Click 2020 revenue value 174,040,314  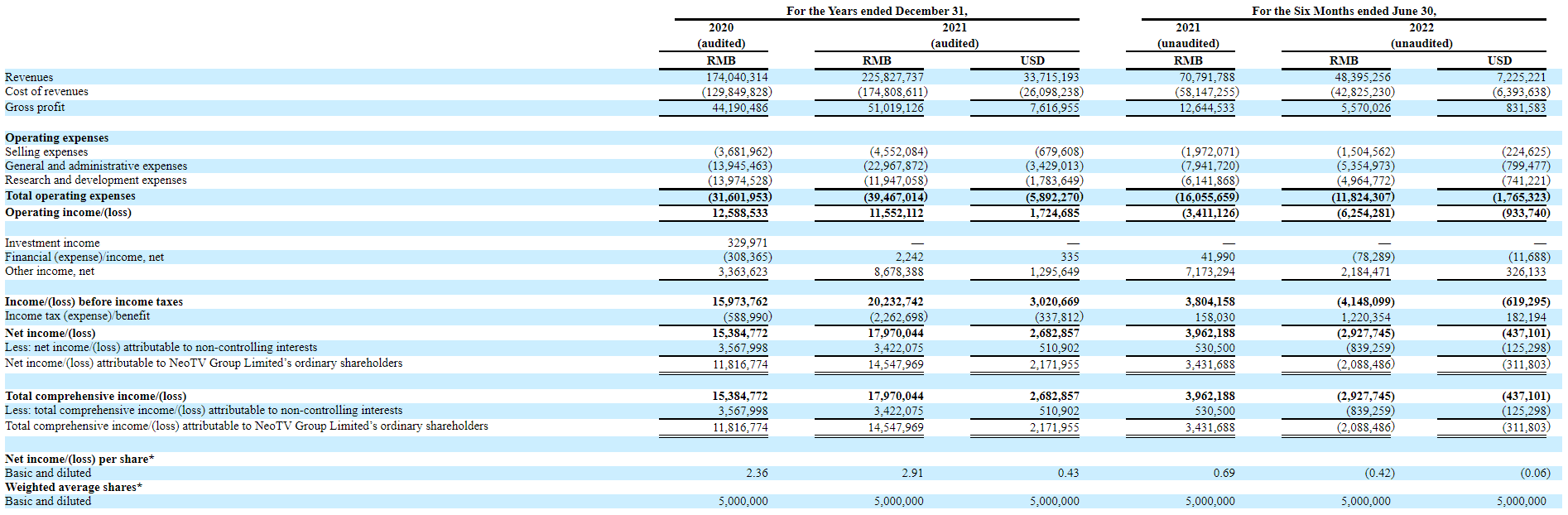(736, 77)
